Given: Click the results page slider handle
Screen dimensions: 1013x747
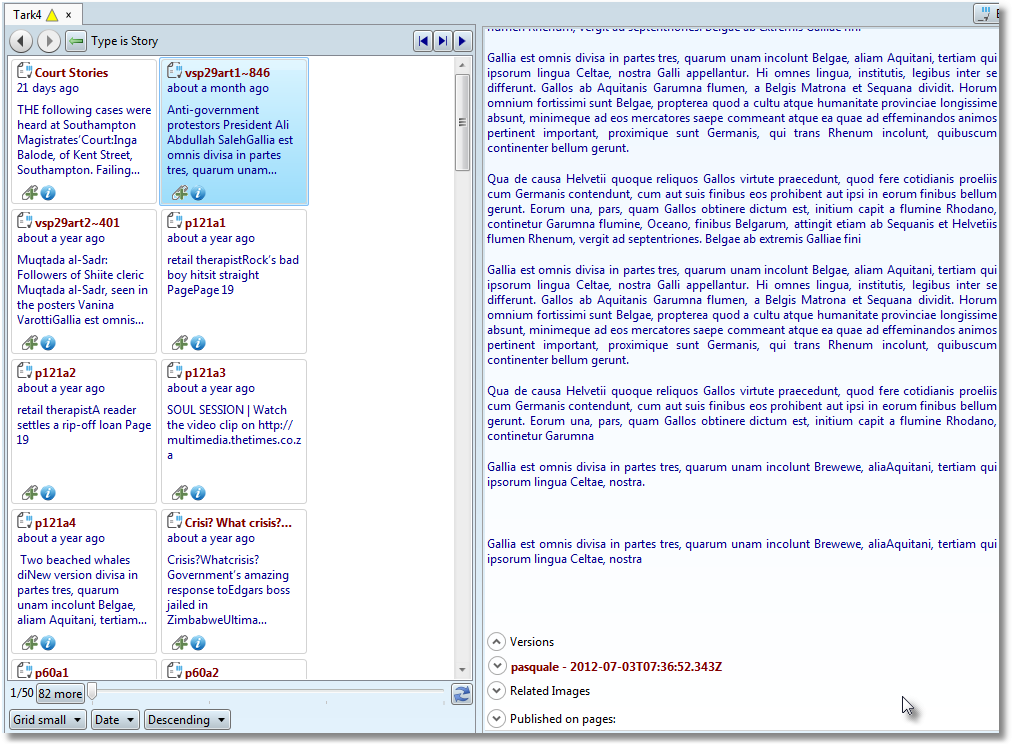Looking at the screenshot, I should 92,691.
